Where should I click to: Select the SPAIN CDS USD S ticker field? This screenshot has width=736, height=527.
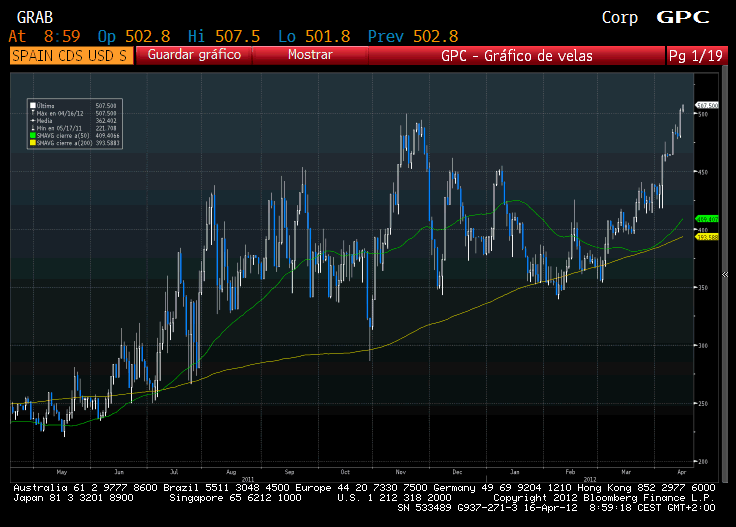[x=71, y=56]
